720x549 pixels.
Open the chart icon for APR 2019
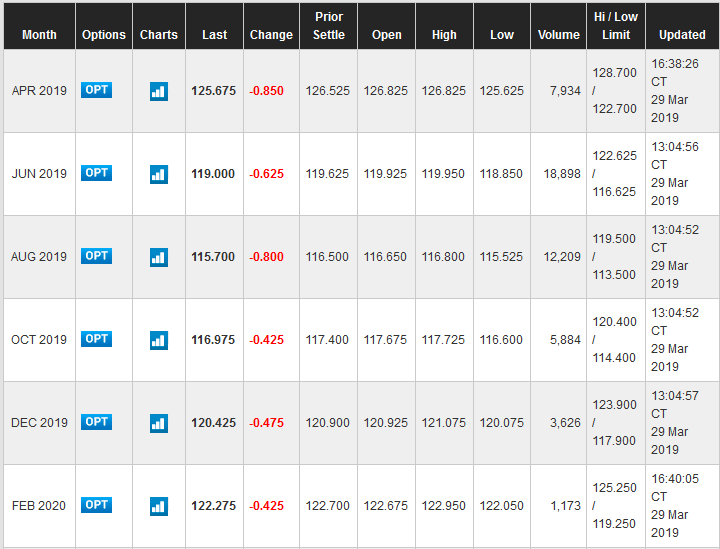tap(159, 91)
